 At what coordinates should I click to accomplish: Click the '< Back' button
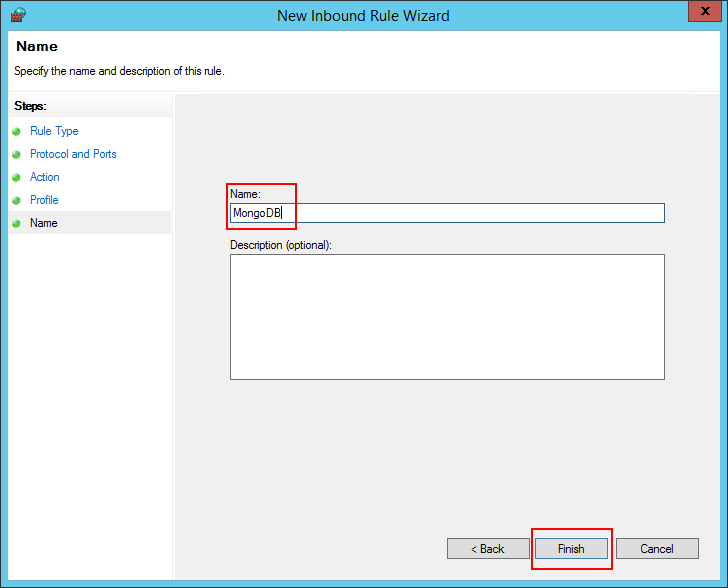(x=488, y=549)
